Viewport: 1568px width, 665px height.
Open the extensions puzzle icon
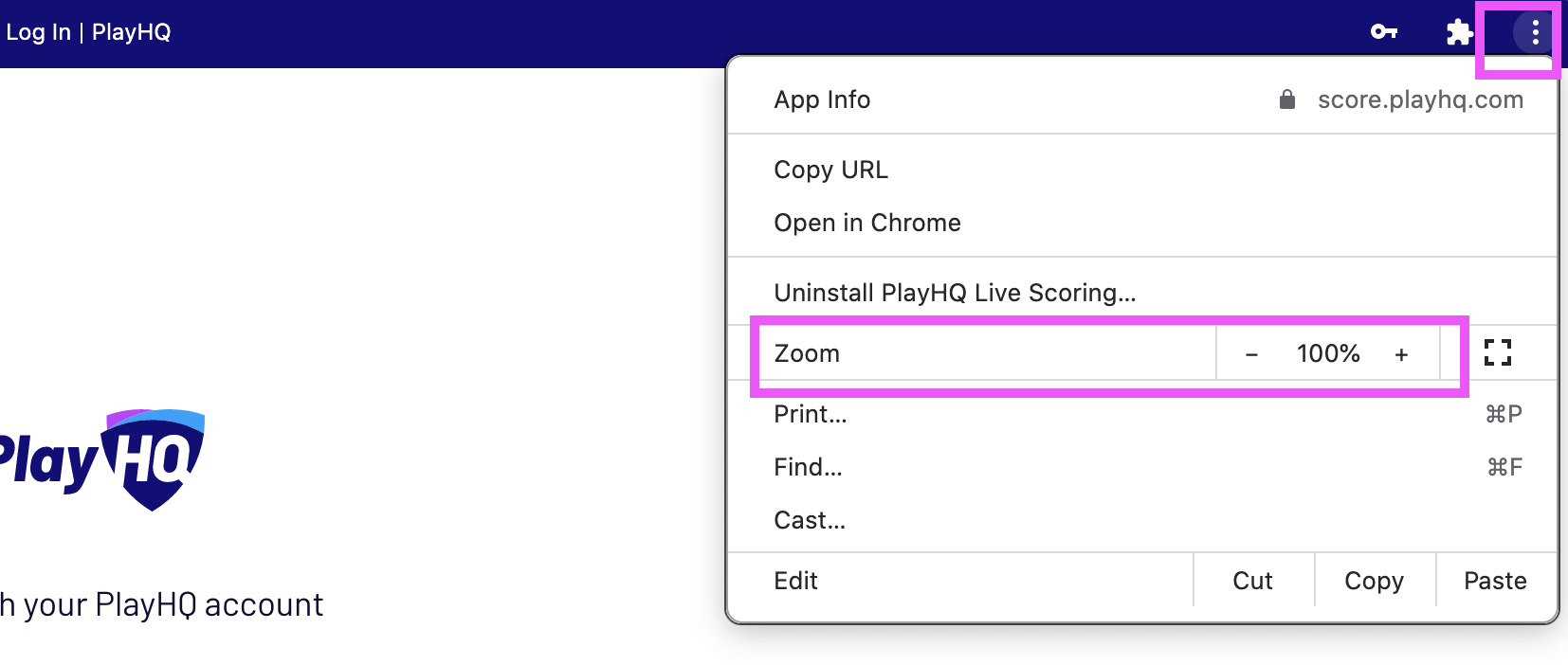1459,33
